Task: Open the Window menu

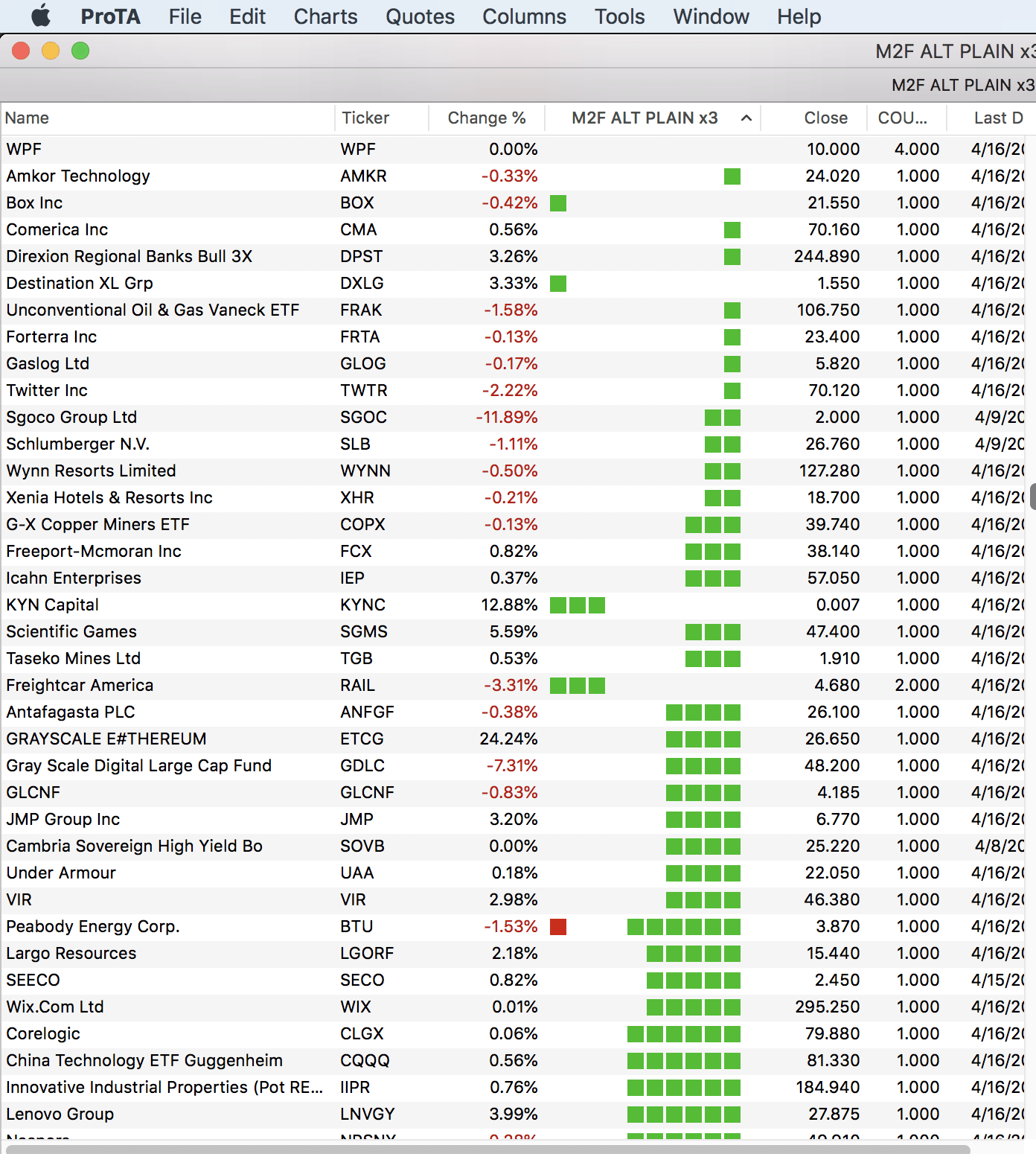Action: pos(711,16)
